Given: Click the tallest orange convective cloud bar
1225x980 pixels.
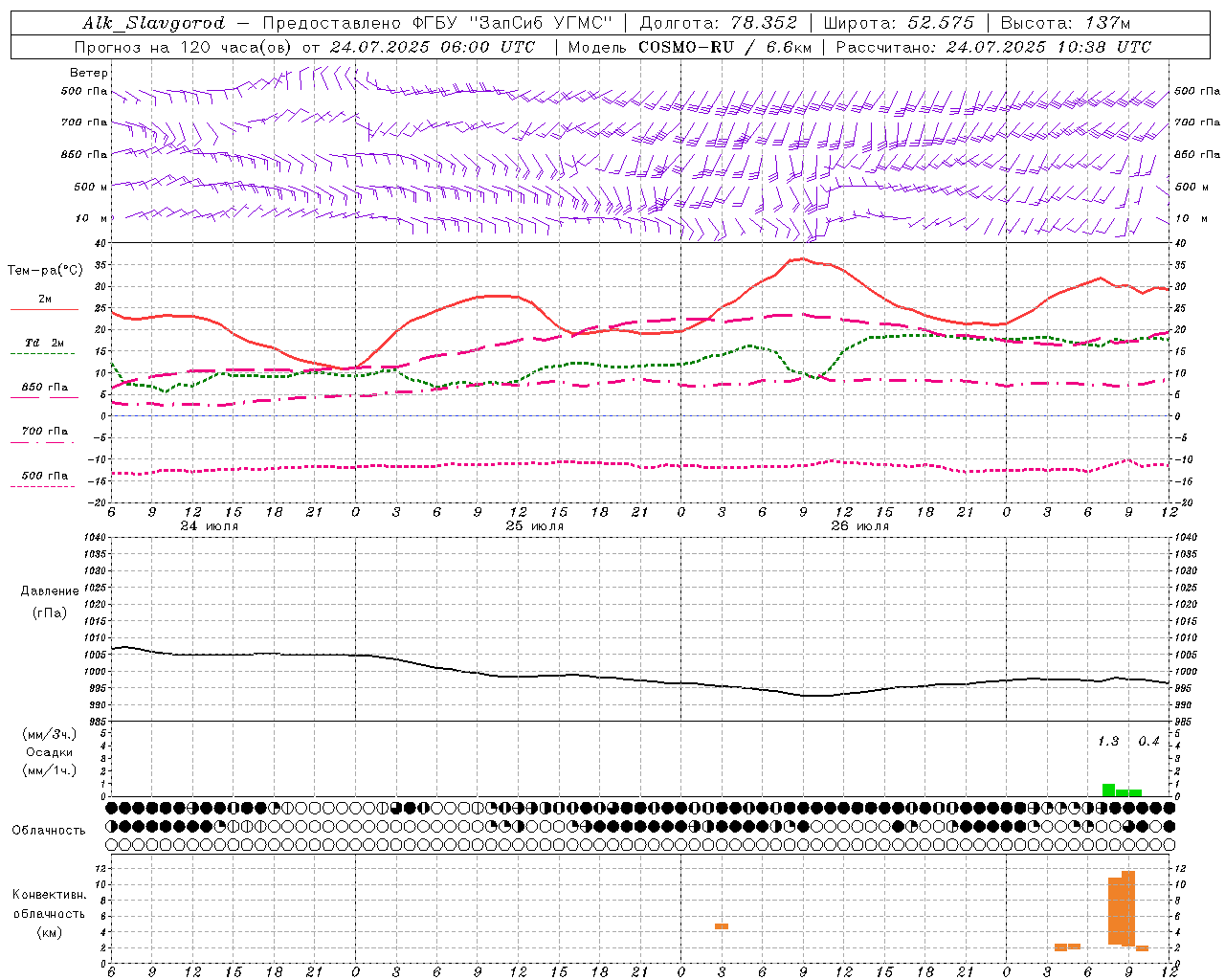Looking at the screenshot, I should 1128,908.
